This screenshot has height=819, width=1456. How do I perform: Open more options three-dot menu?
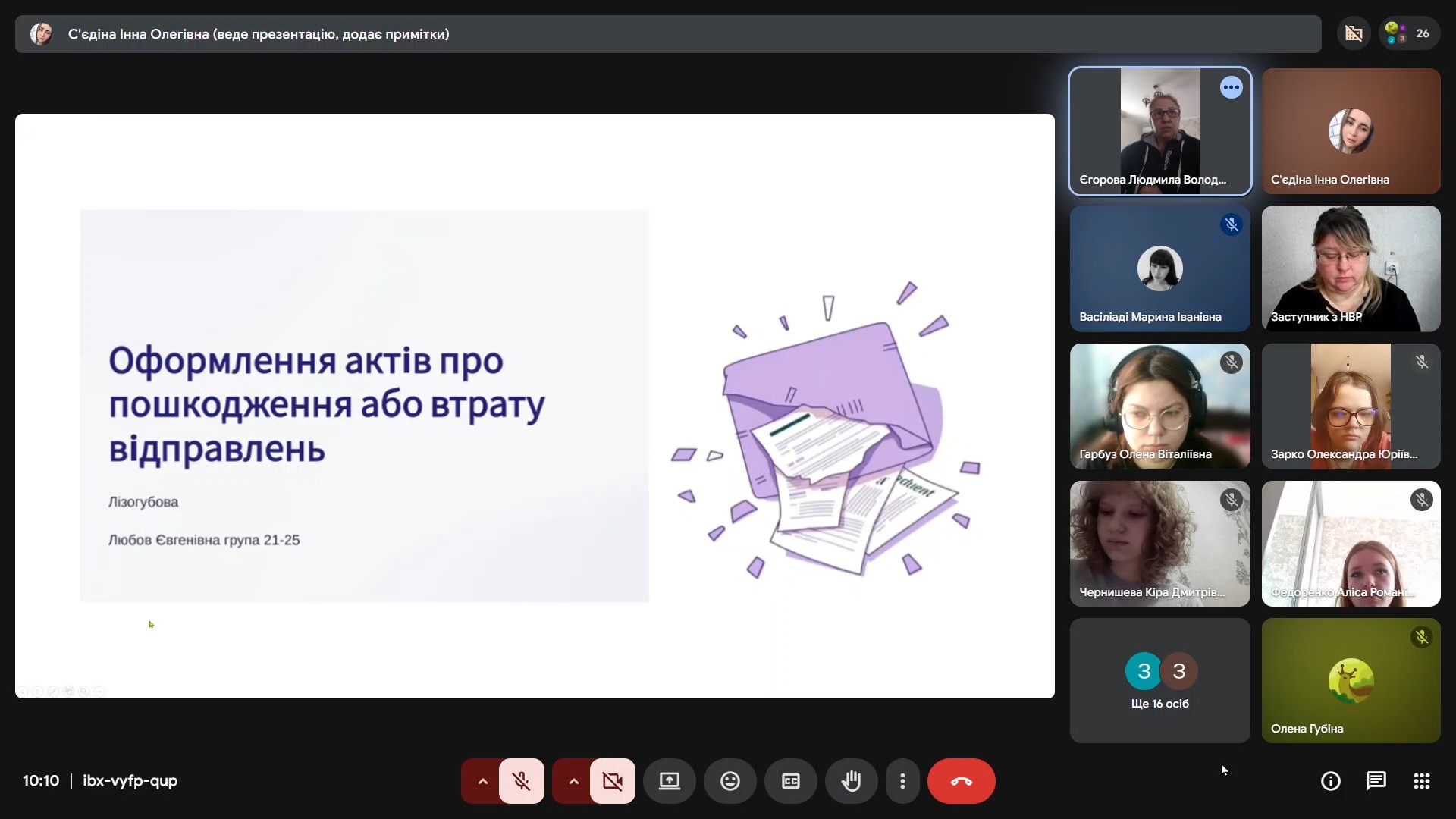click(902, 781)
